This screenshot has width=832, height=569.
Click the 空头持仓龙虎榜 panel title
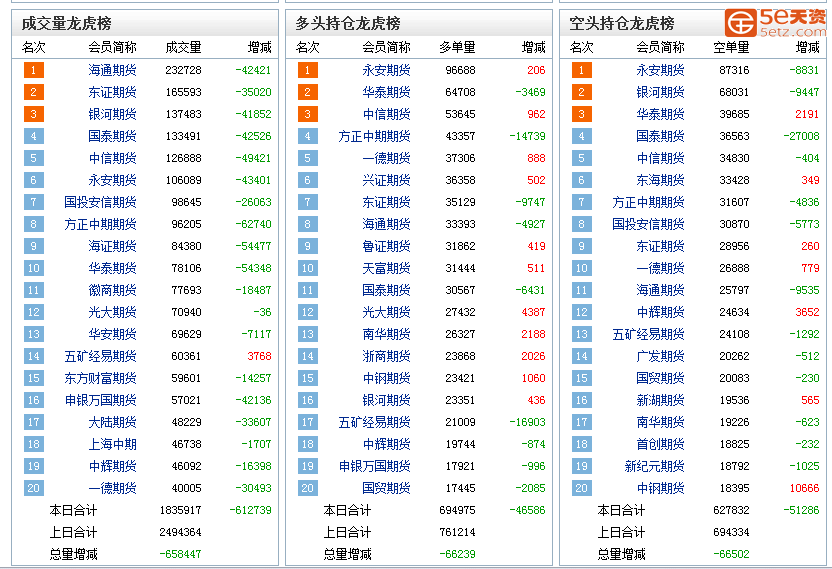[x=621, y=23]
